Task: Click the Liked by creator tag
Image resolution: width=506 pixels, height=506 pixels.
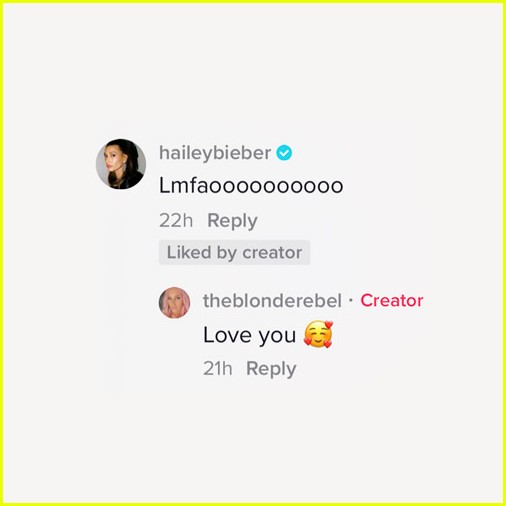Action: [x=234, y=252]
